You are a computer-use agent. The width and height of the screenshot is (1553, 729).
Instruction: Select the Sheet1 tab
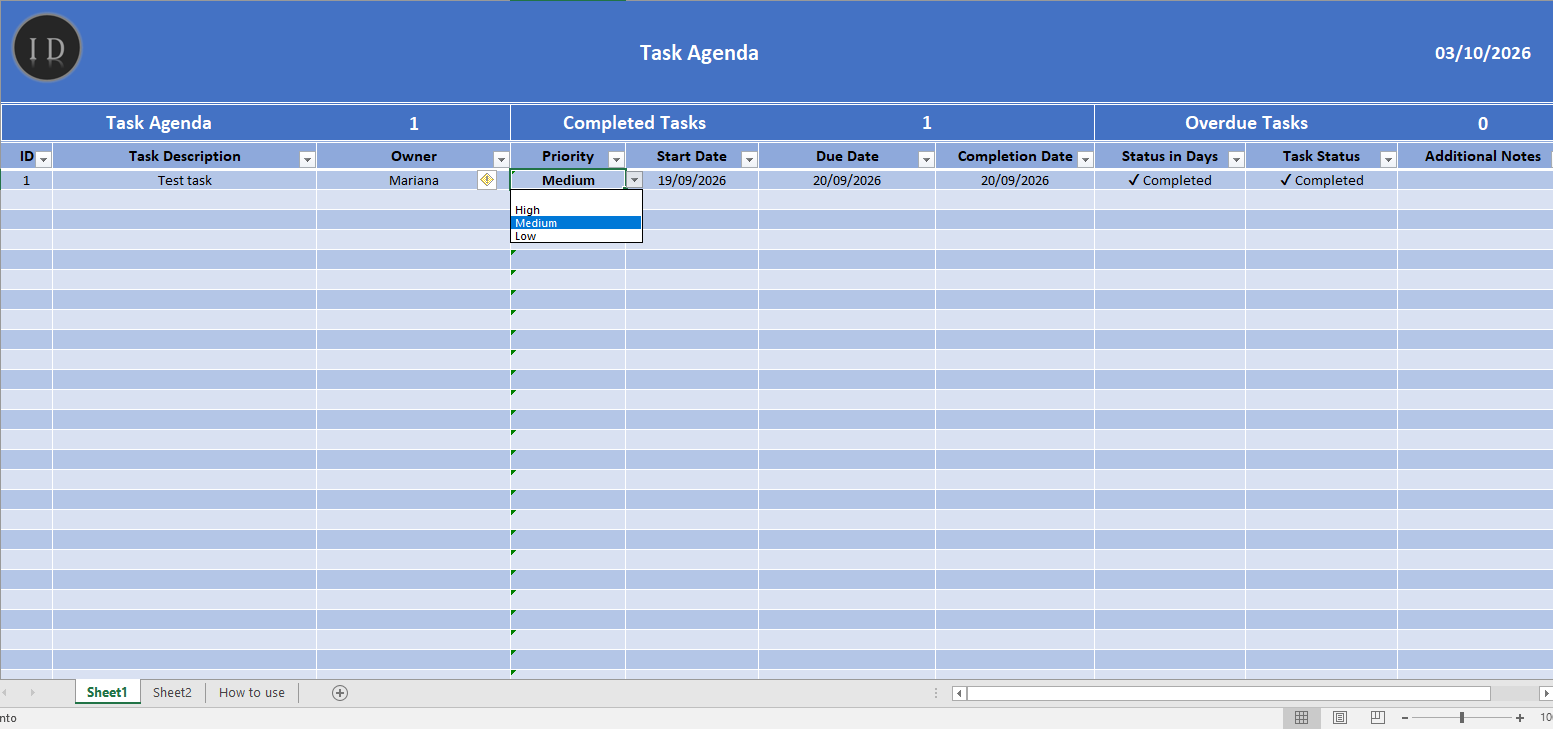tap(107, 693)
